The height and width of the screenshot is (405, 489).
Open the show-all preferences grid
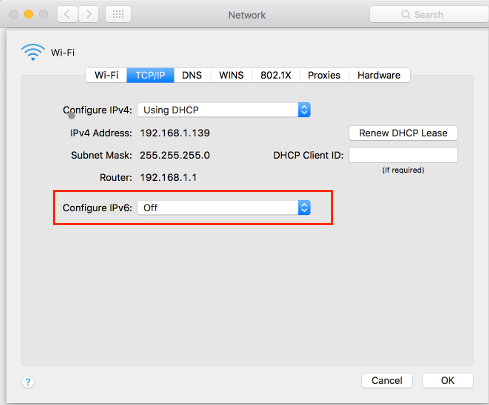tap(118, 14)
